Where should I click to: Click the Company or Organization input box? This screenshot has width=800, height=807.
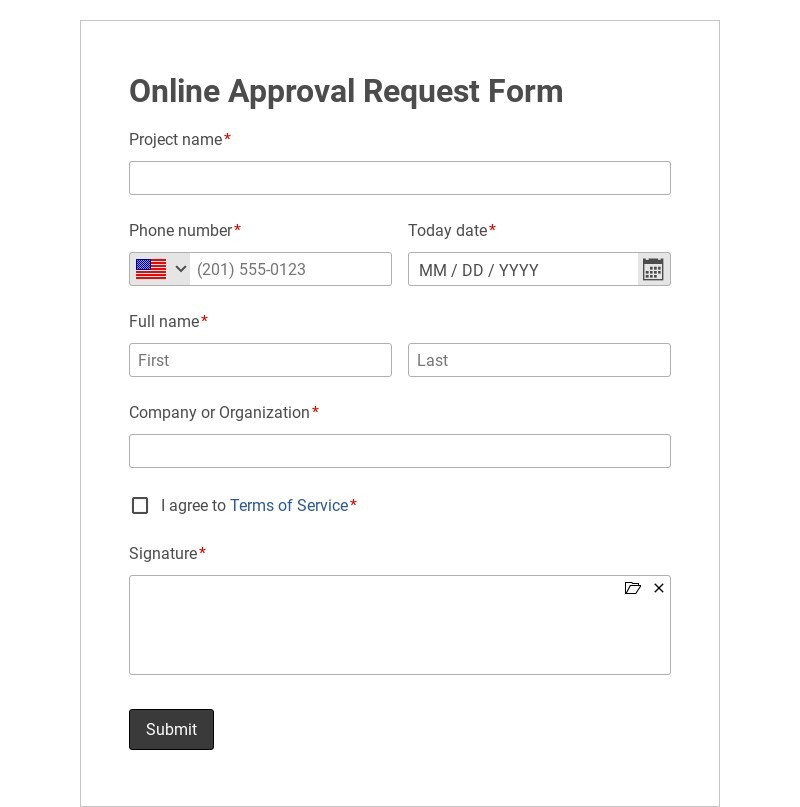coord(399,451)
